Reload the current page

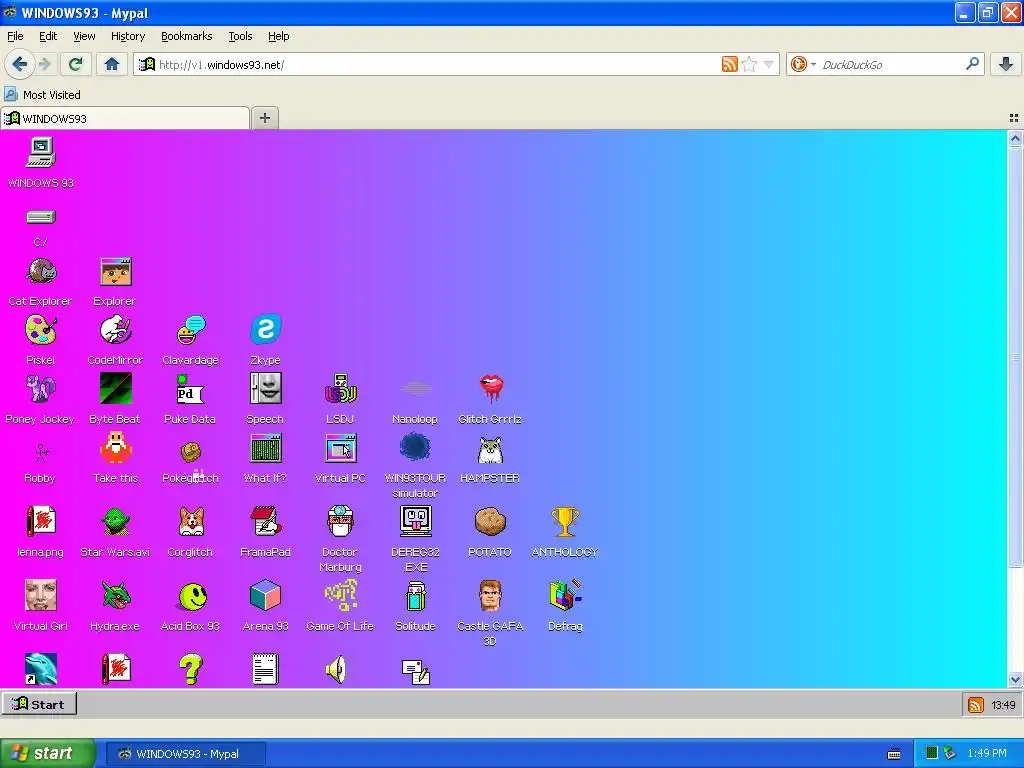pos(76,64)
